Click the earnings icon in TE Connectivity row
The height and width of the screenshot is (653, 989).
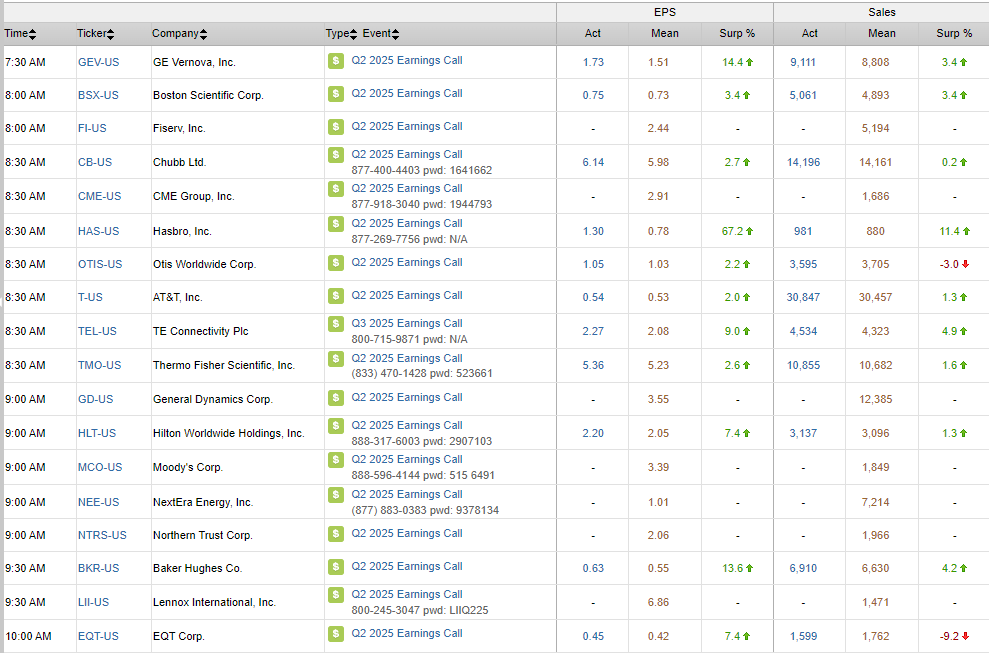tap(336, 324)
